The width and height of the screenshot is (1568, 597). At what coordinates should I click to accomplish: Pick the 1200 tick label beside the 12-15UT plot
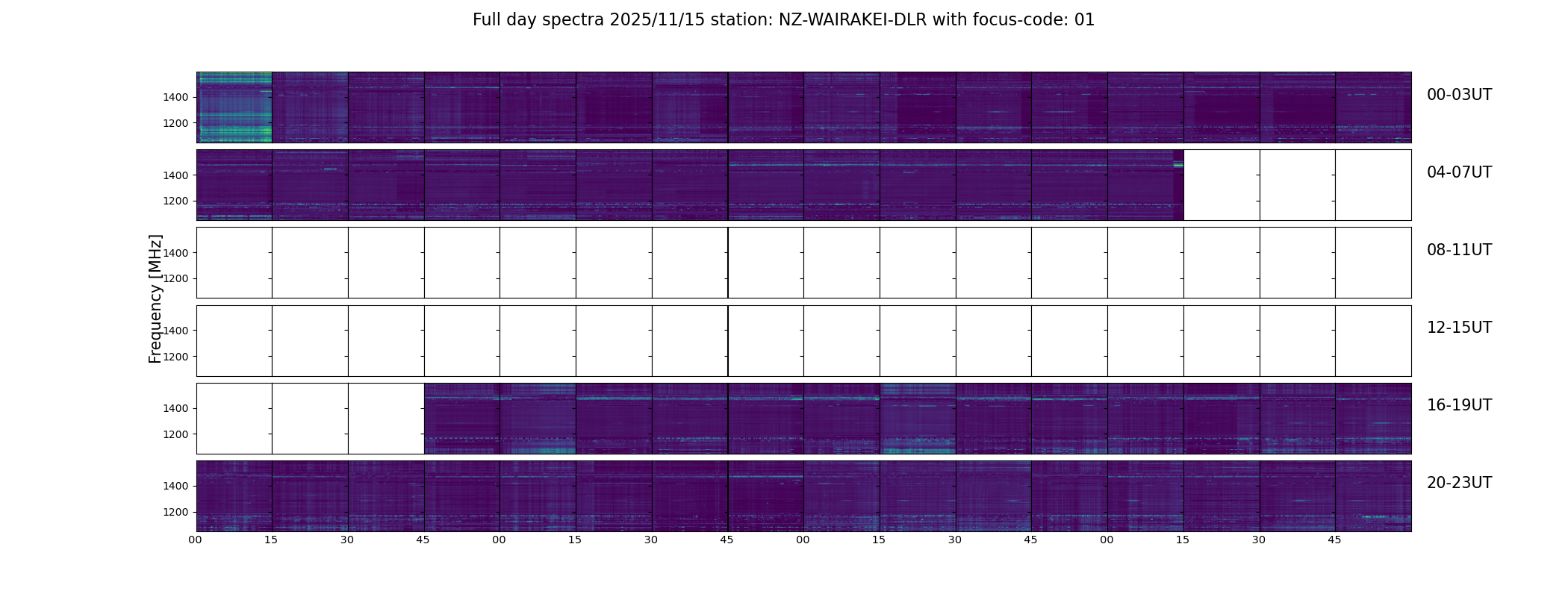pos(176,357)
